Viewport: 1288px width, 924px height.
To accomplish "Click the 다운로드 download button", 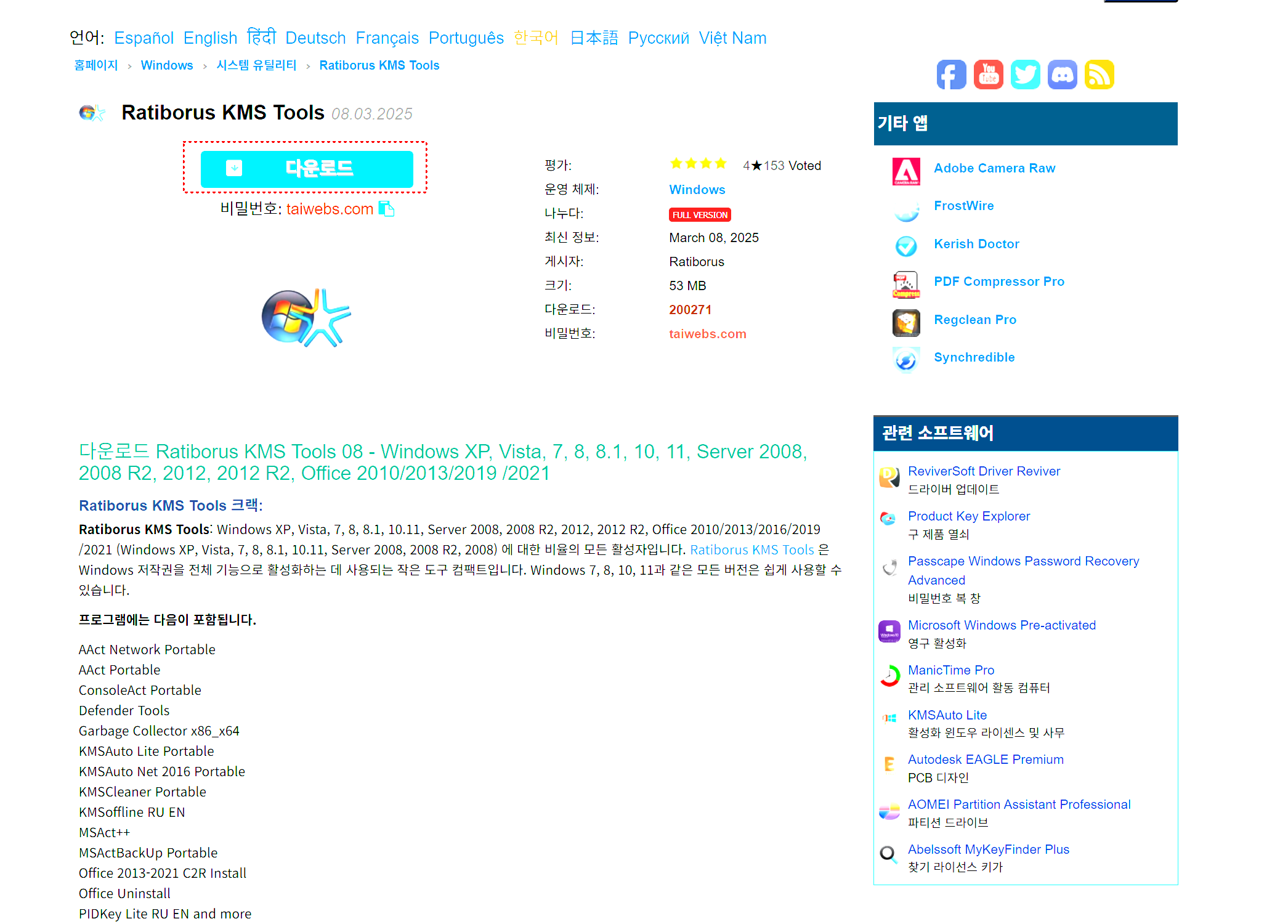I will coord(307,168).
